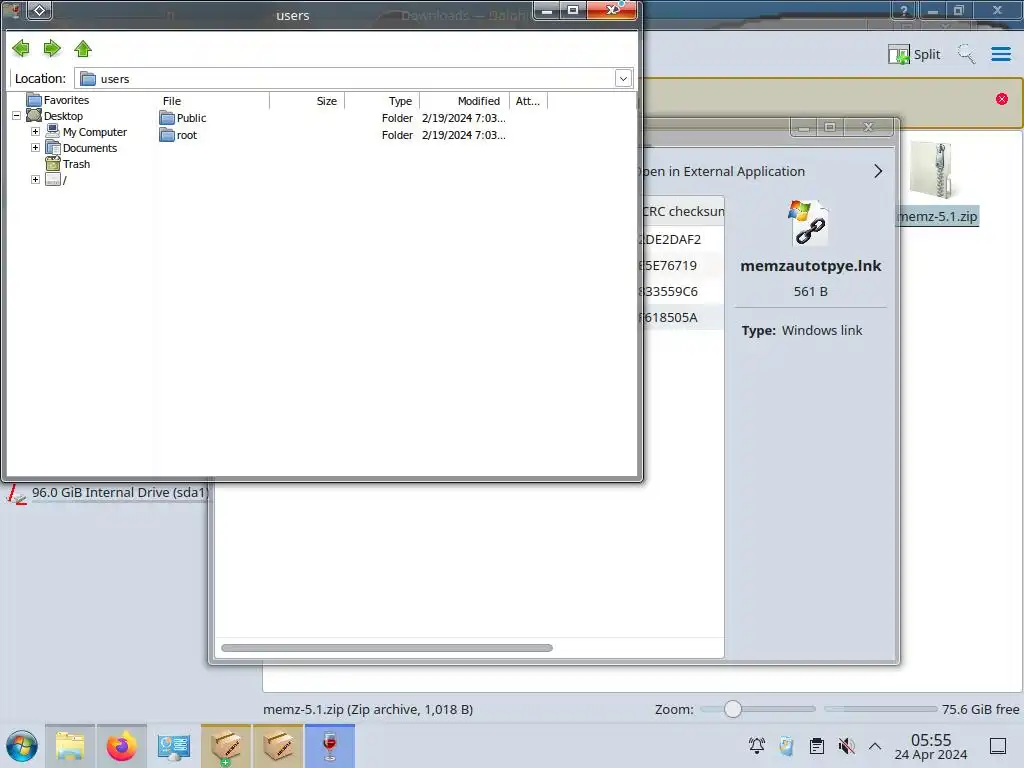Go back with the green left arrow
This screenshot has height=768, width=1024.
[21, 48]
